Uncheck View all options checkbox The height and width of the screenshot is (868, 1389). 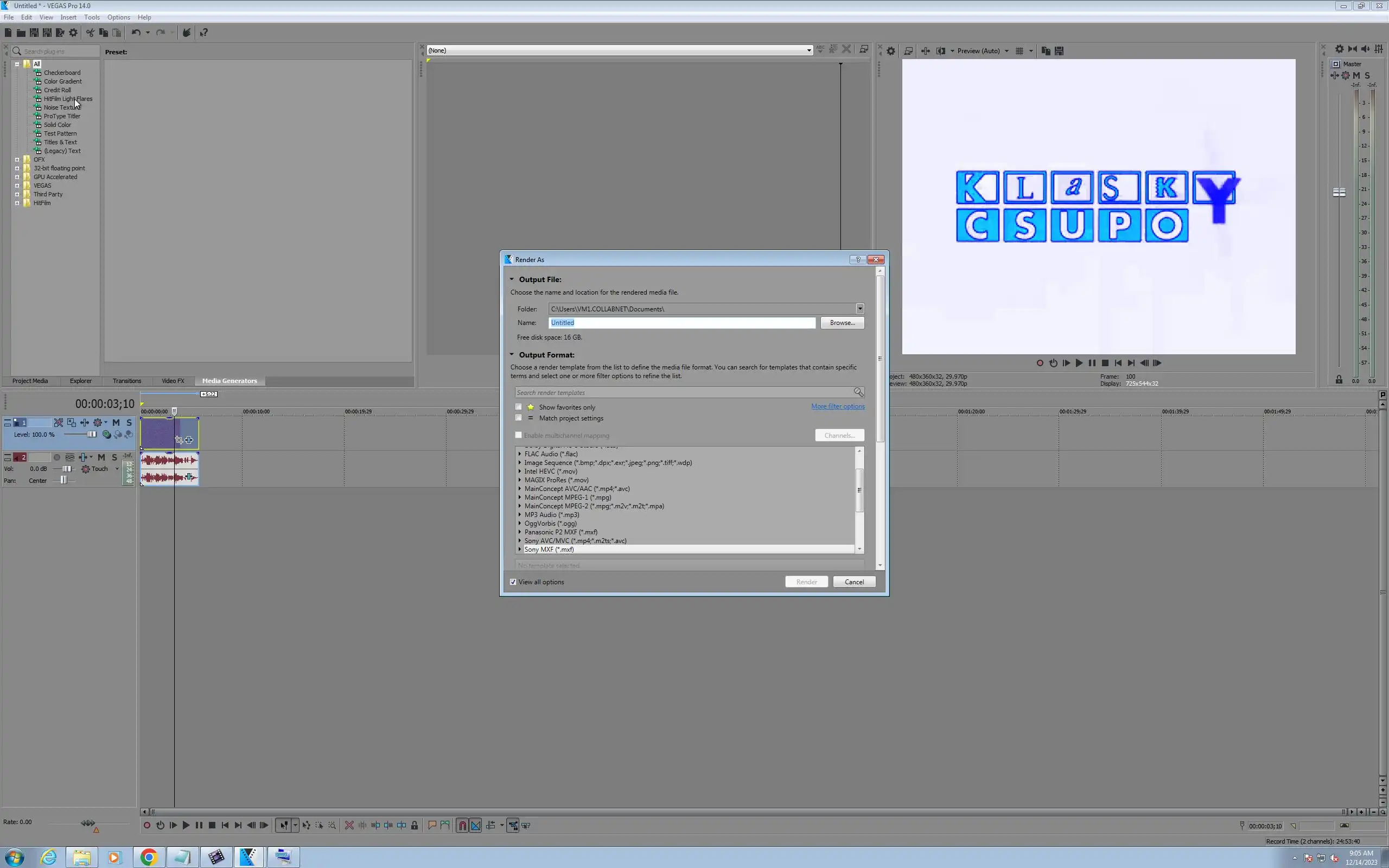pos(513,582)
